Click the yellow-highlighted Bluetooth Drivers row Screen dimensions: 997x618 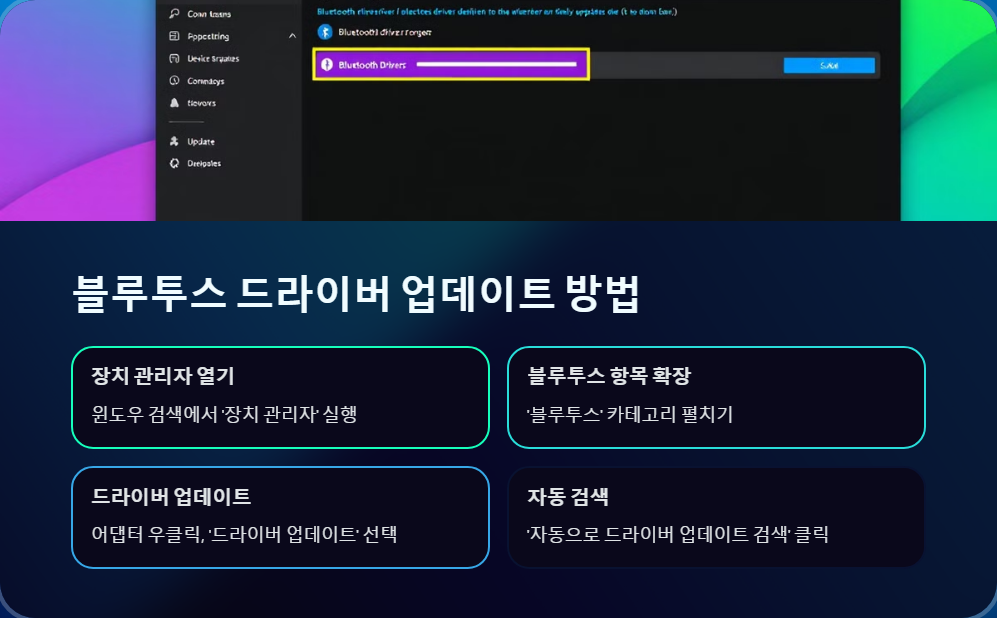click(x=450, y=63)
